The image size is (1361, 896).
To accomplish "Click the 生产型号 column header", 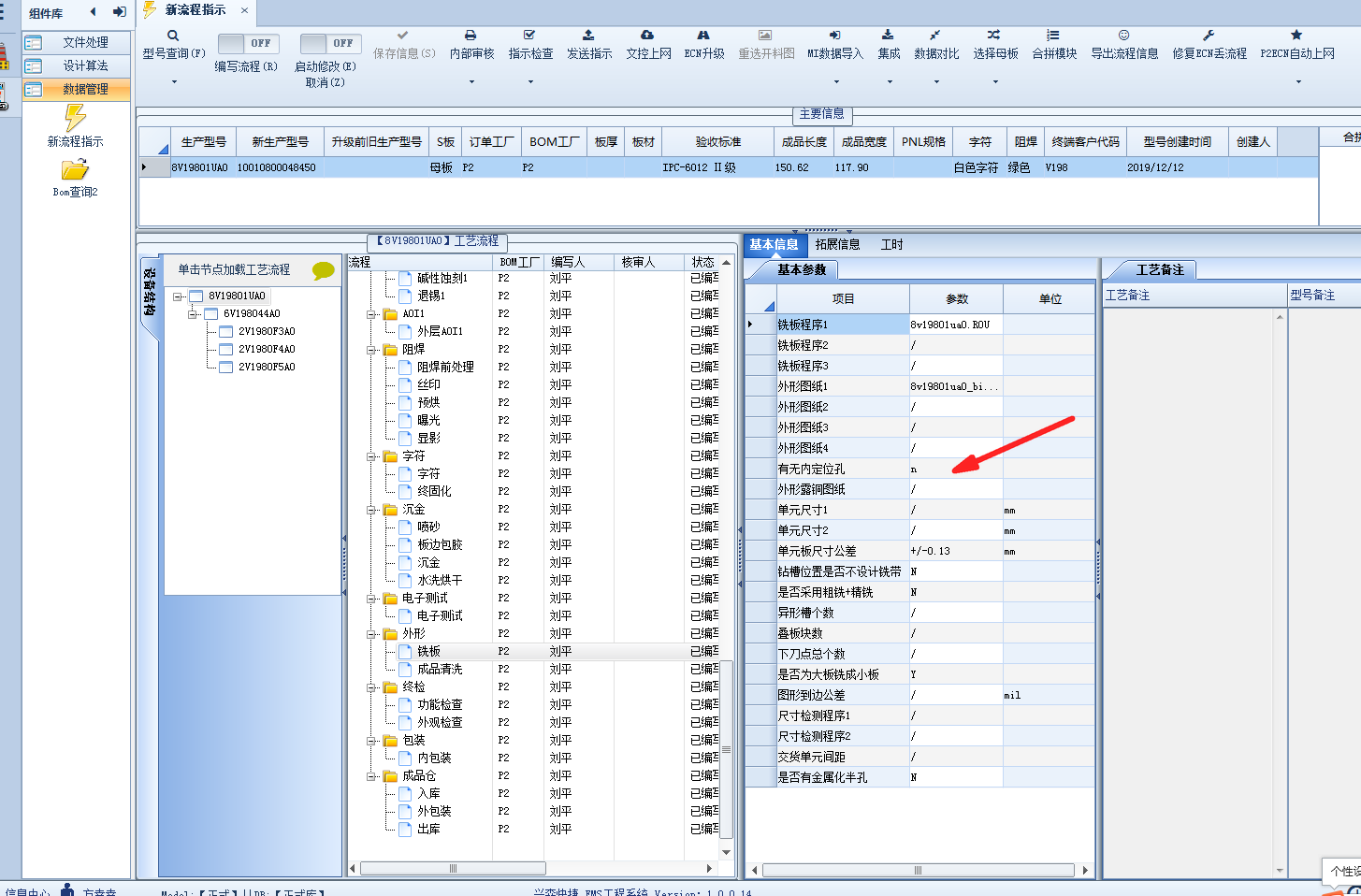I will tap(203, 142).
